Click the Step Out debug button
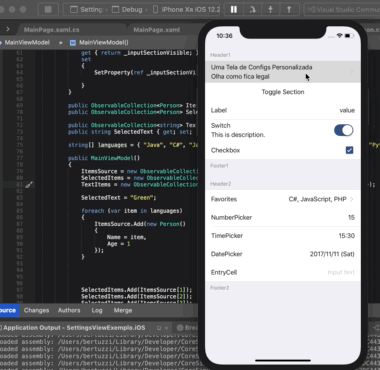 coord(289,9)
